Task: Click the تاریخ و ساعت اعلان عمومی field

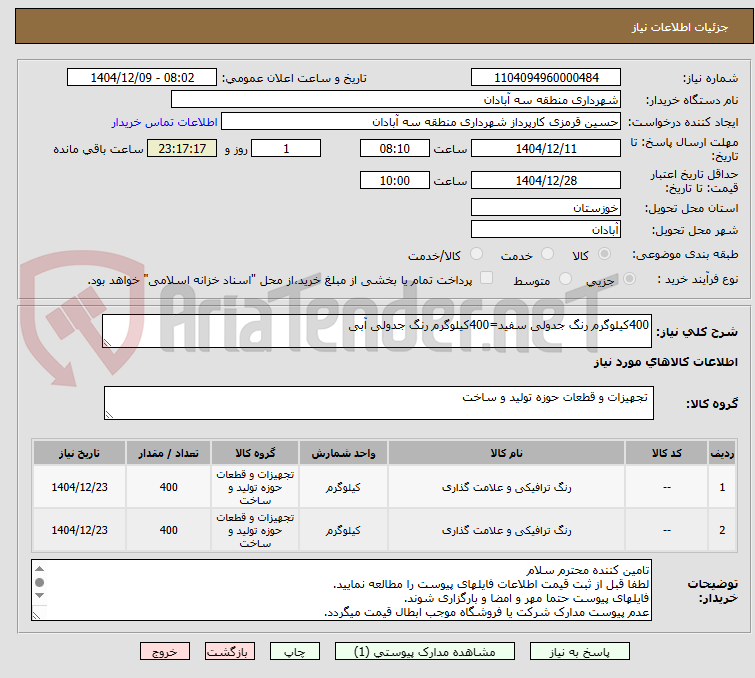Action: [142, 78]
